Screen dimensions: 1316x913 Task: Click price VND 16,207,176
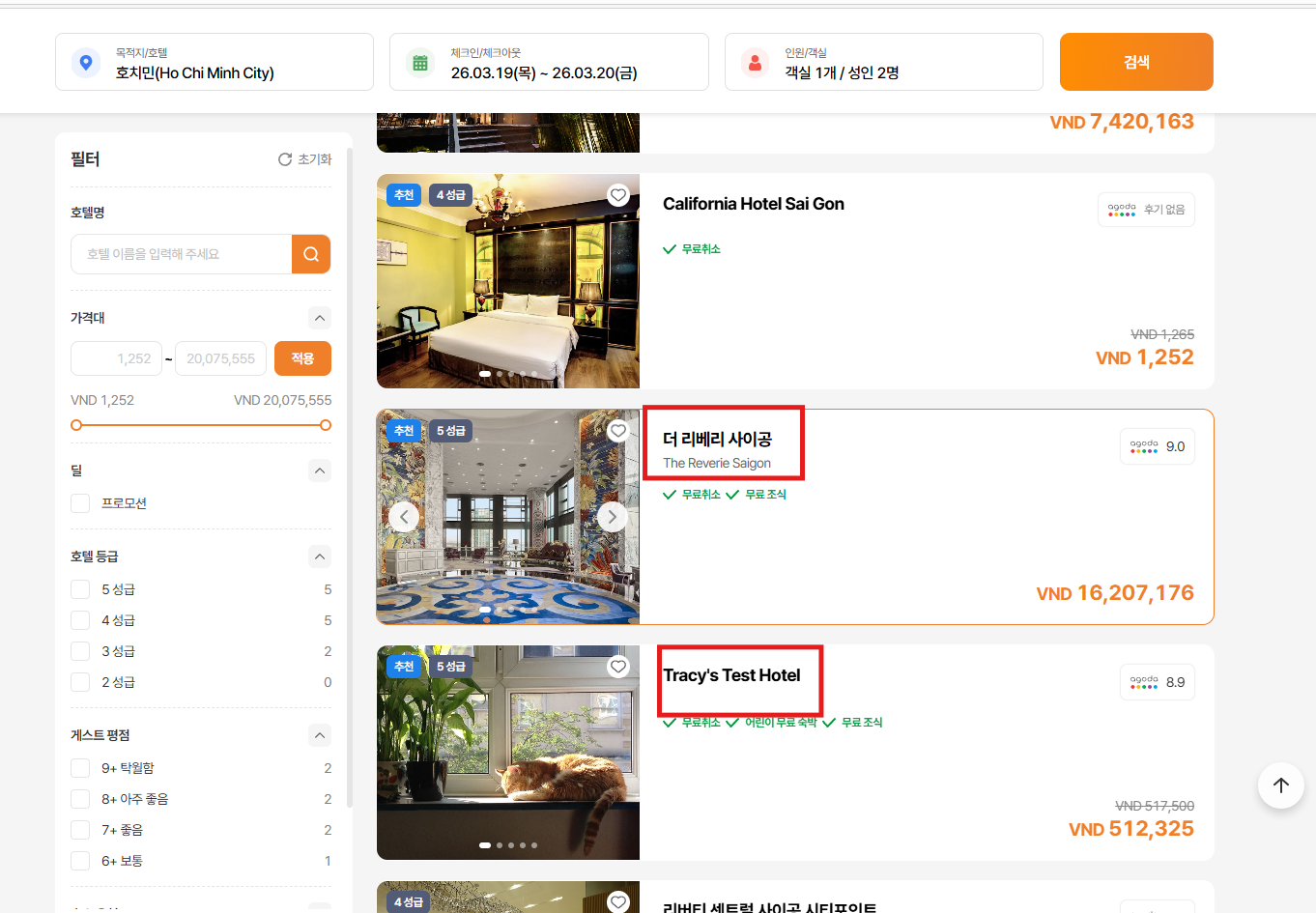1115,593
